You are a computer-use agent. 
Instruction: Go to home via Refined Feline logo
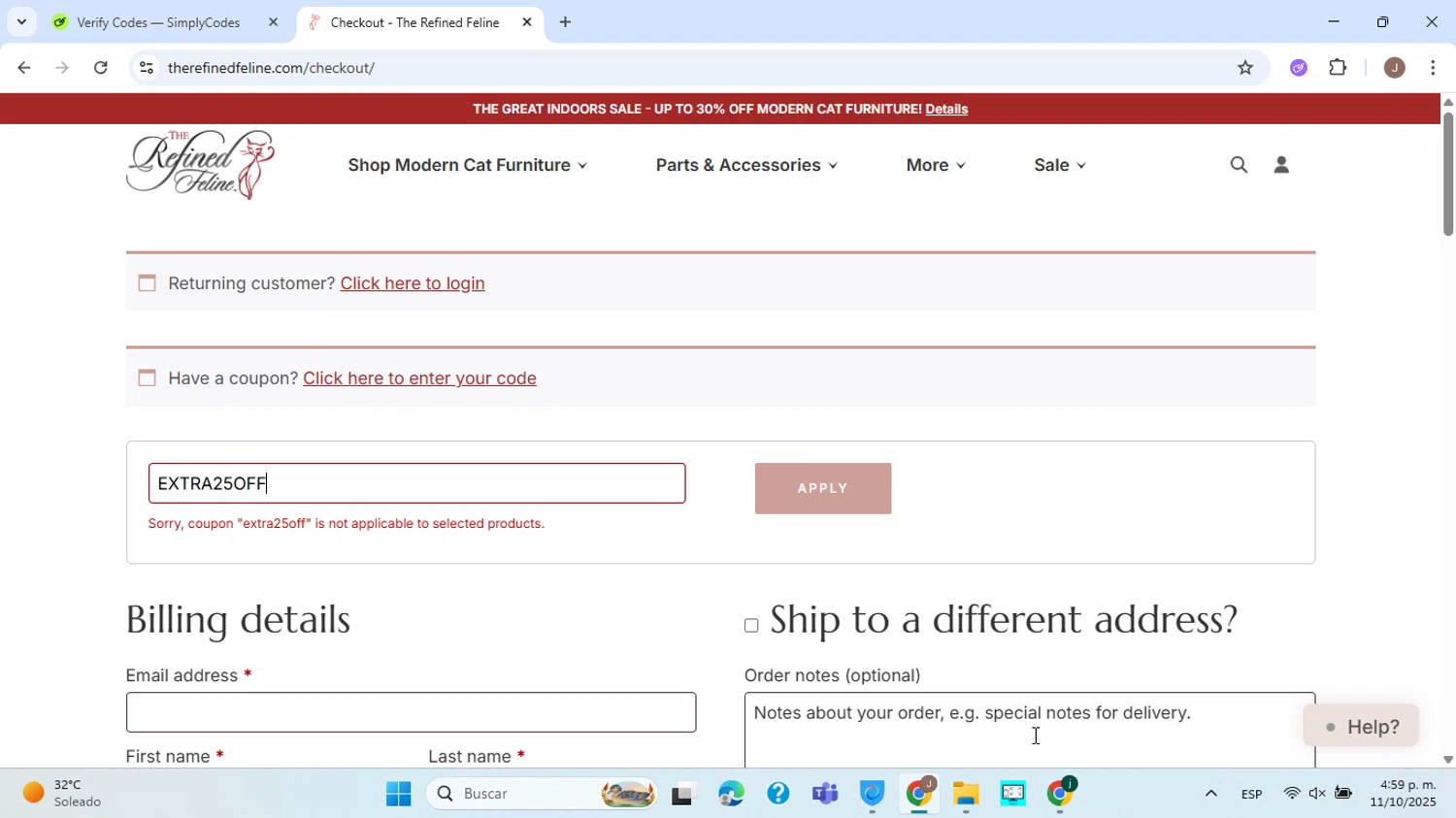pyautogui.click(x=201, y=164)
